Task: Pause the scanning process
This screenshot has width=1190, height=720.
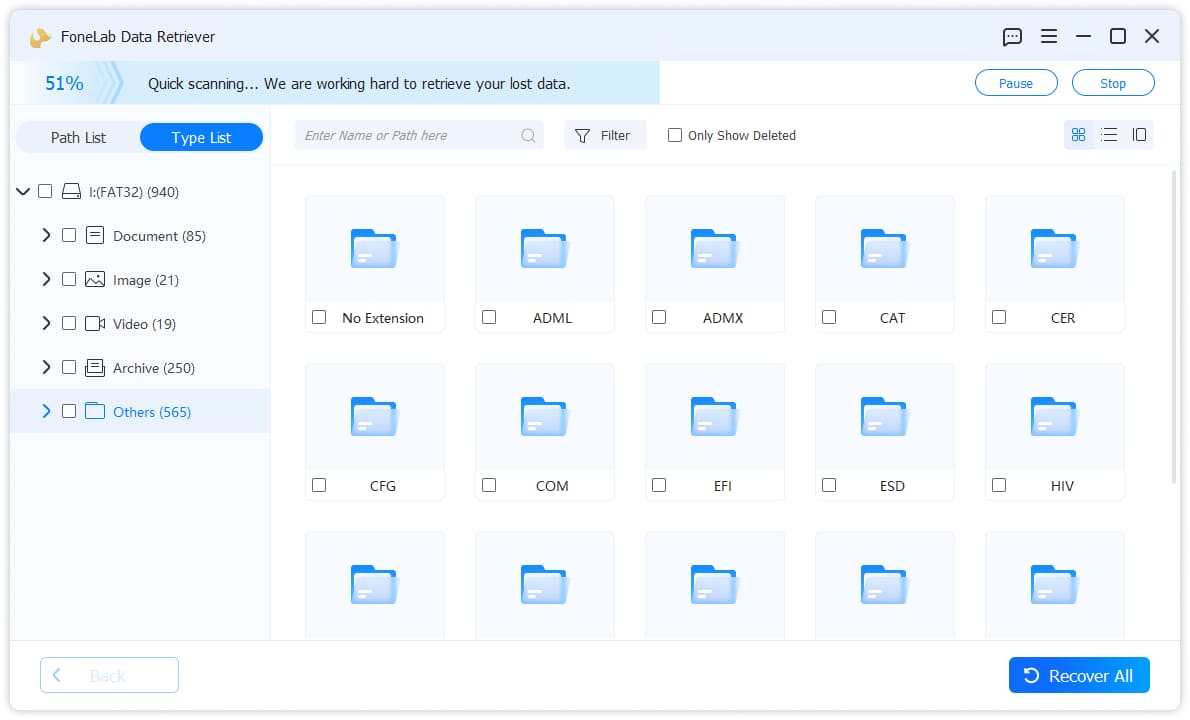Action: (1015, 83)
